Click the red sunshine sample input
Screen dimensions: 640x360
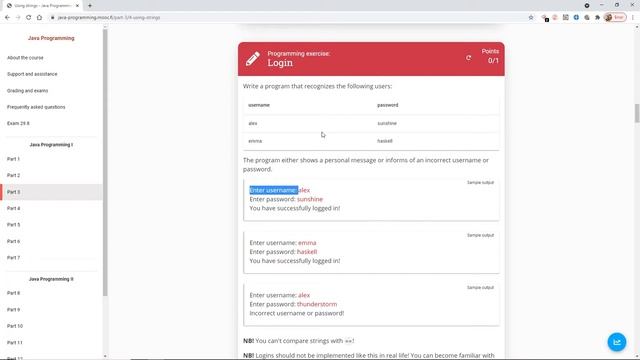[310, 199]
